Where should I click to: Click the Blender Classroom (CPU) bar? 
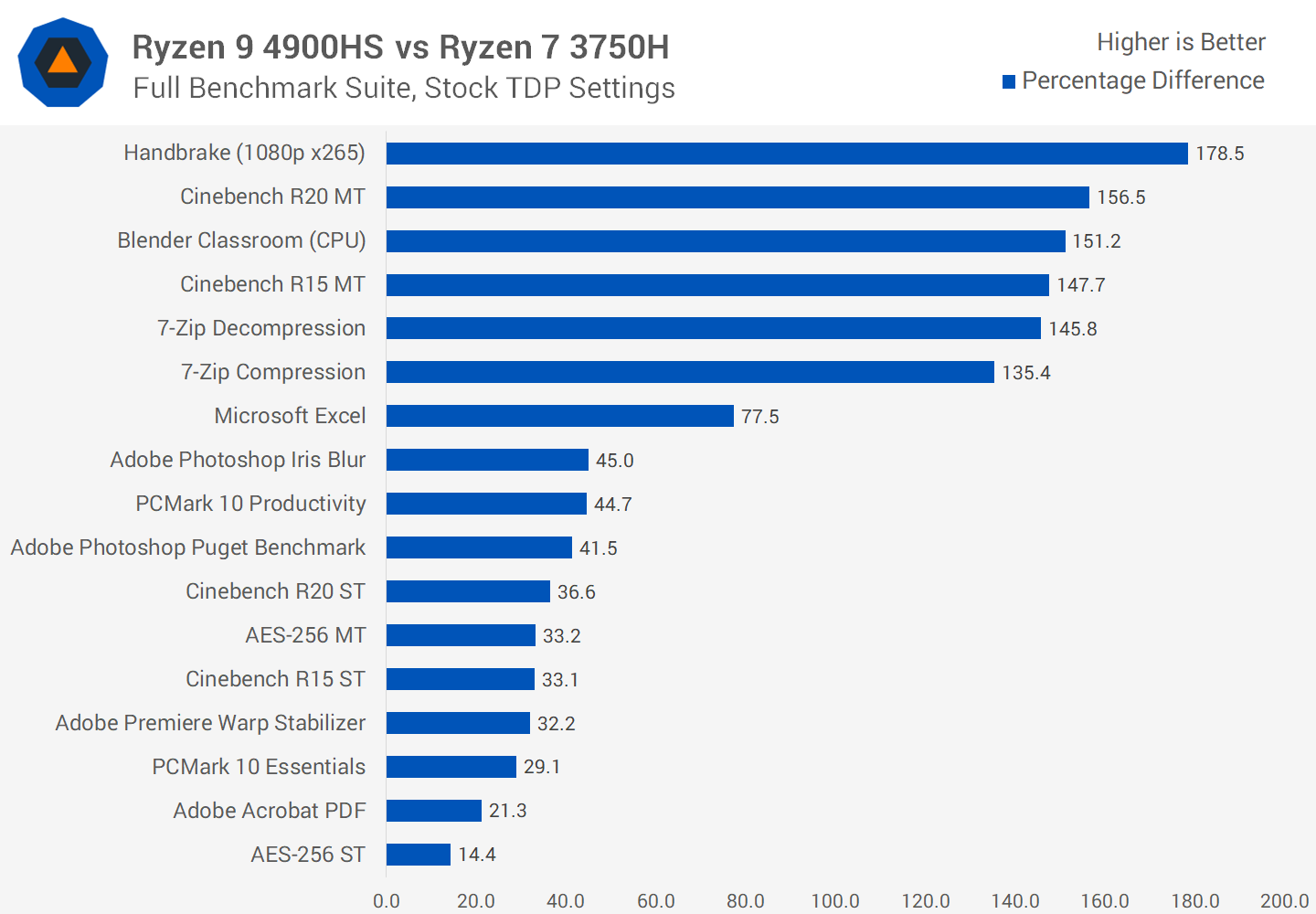(726, 241)
